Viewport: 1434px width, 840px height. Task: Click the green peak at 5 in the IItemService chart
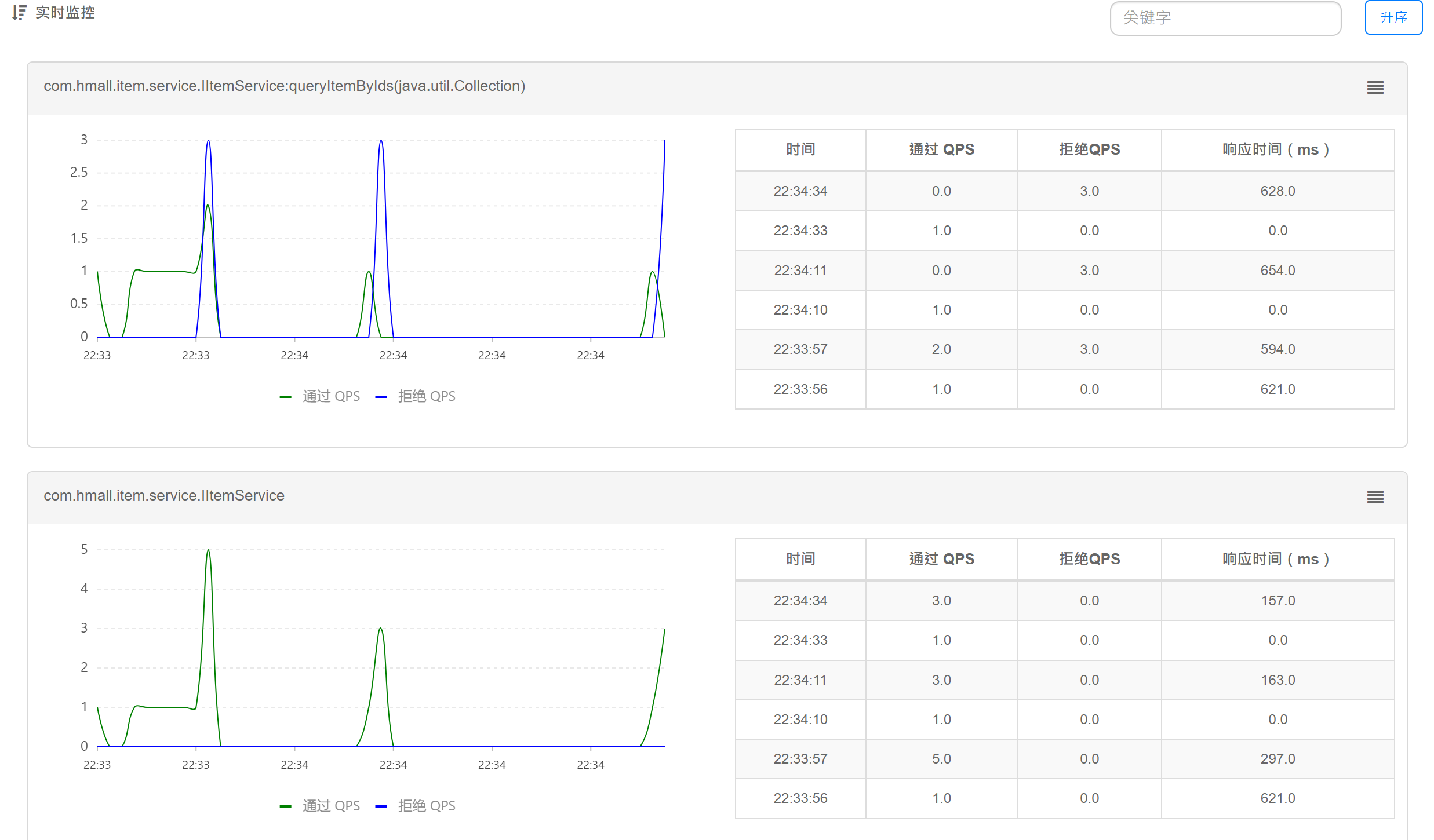pyautogui.click(x=208, y=550)
